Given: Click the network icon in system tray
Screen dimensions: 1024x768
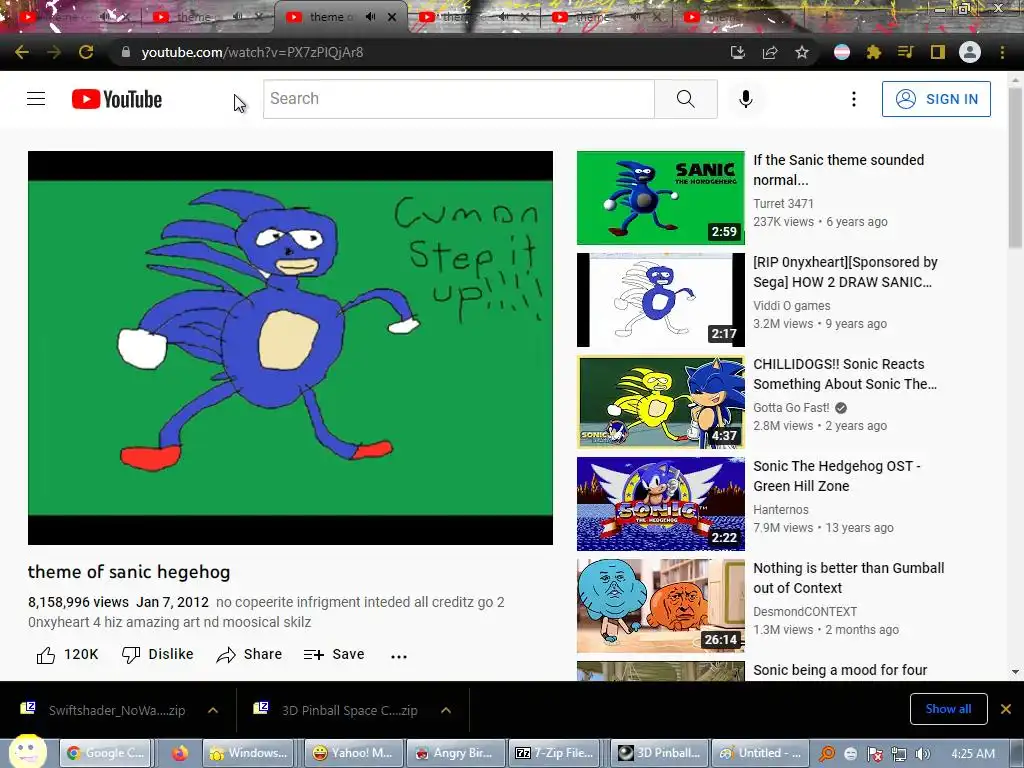Looking at the screenshot, I should [899, 754].
